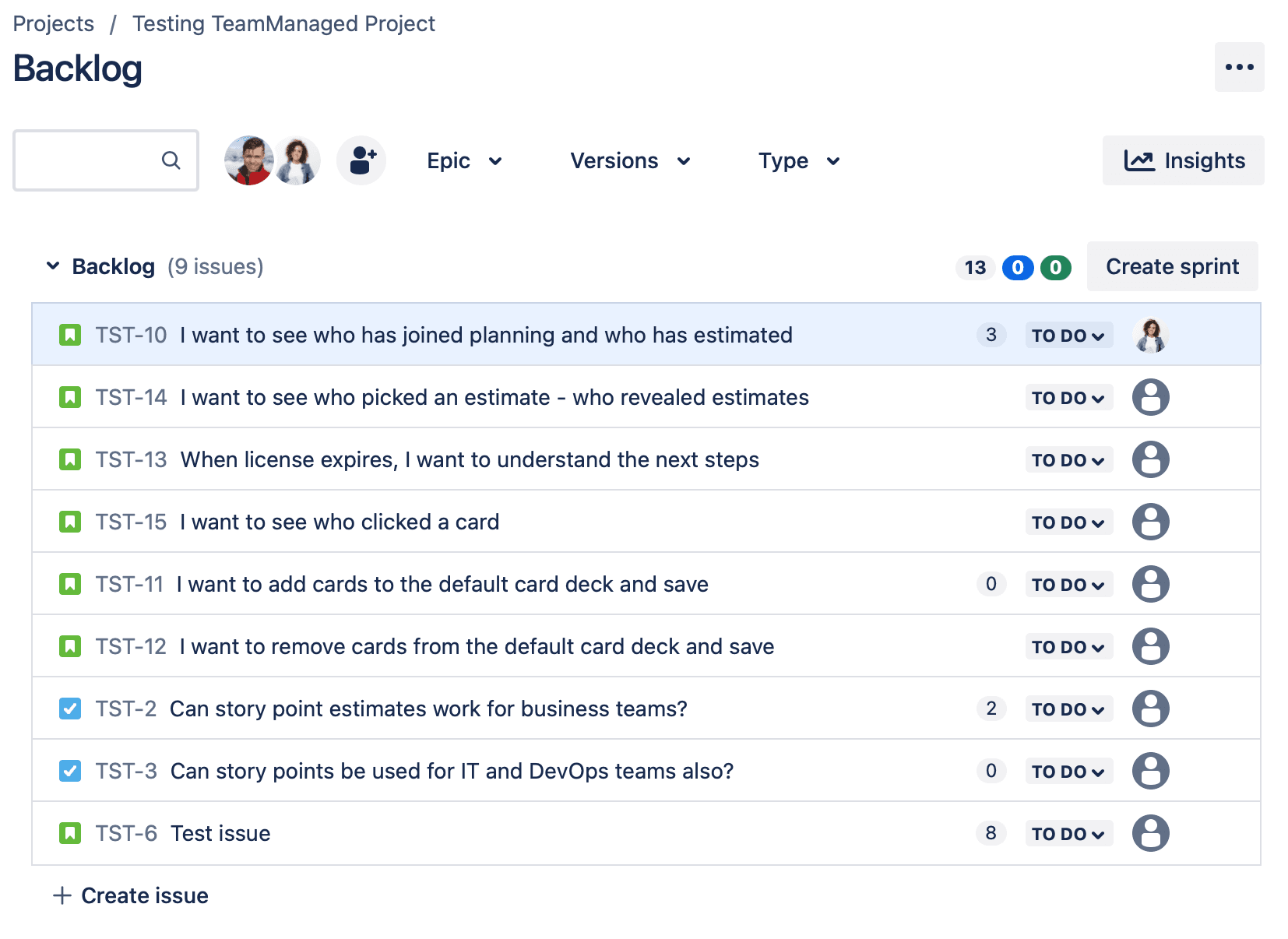This screenshot has height=939, width=1288.
Task: Open the Epic filter dropdown
Action: tap(463, 160)
